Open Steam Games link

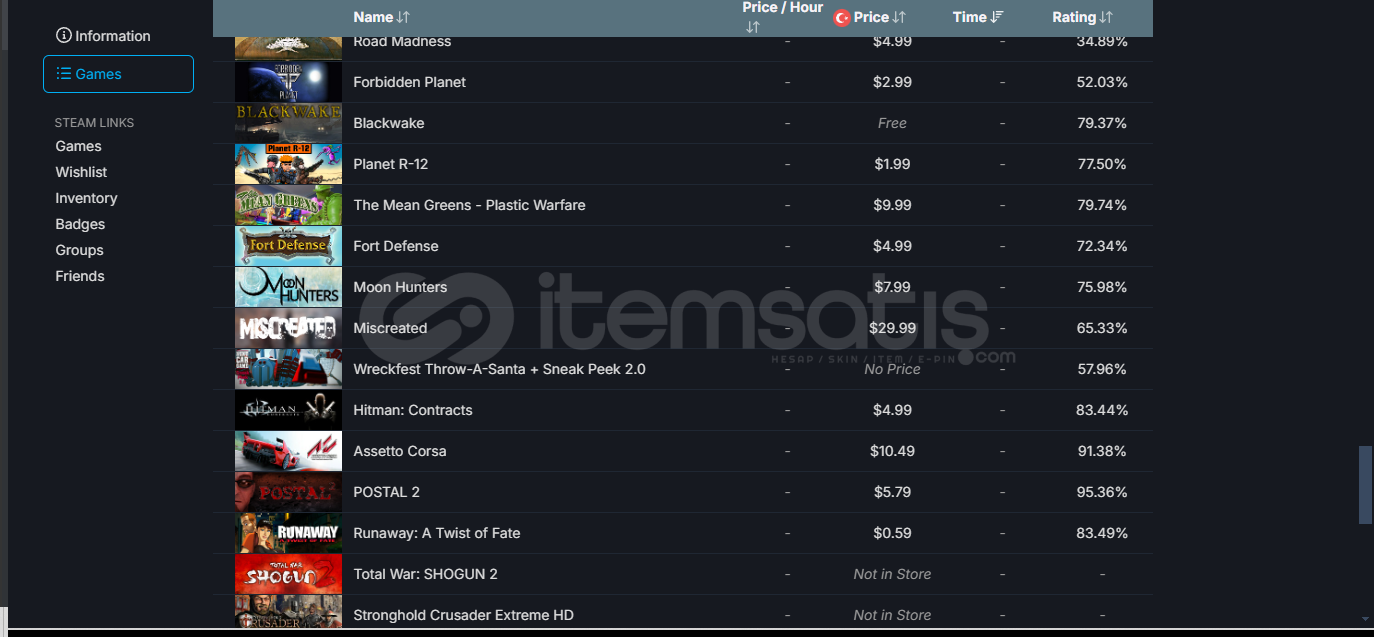[78, 146]
